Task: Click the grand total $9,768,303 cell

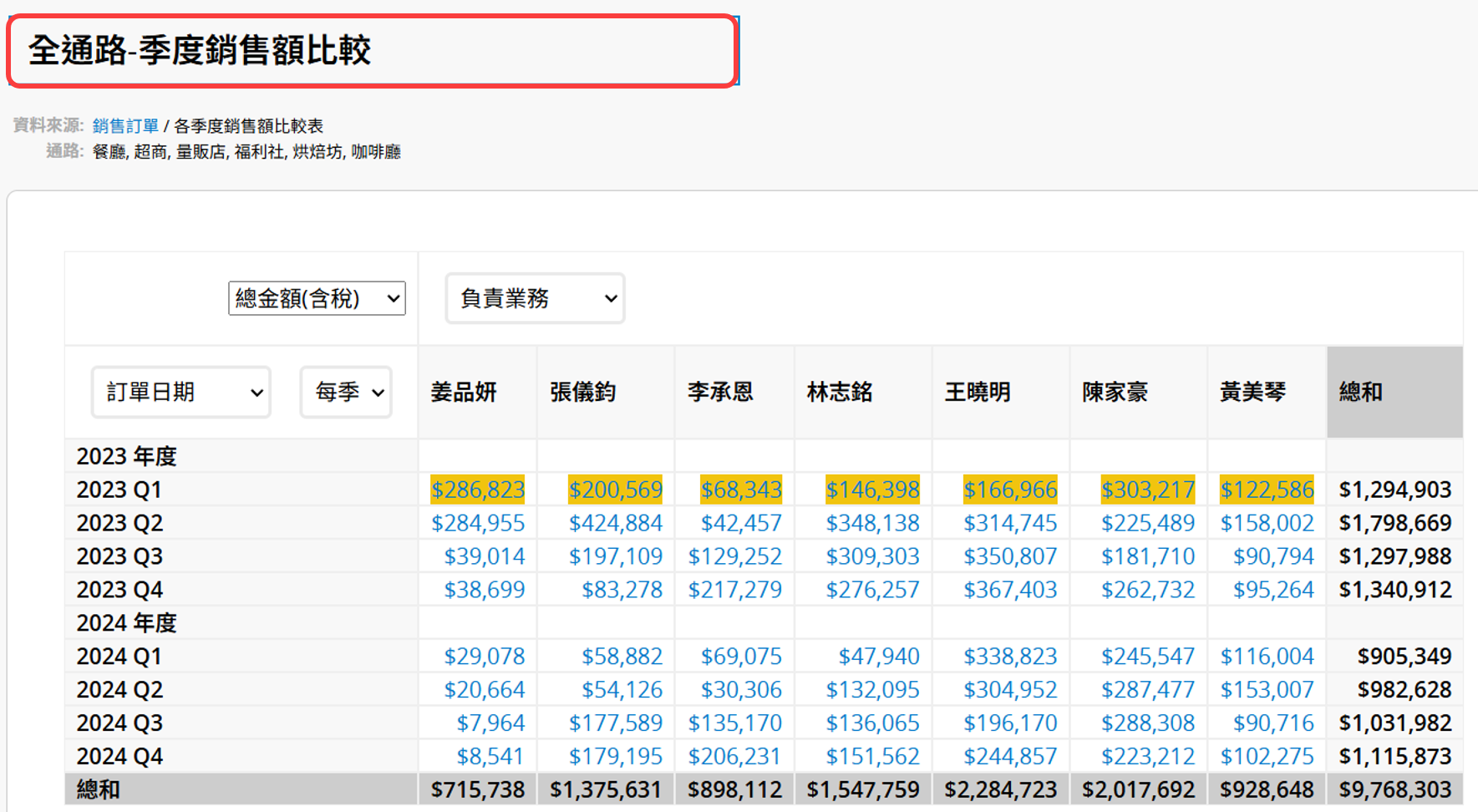Action: point(1394,789)
